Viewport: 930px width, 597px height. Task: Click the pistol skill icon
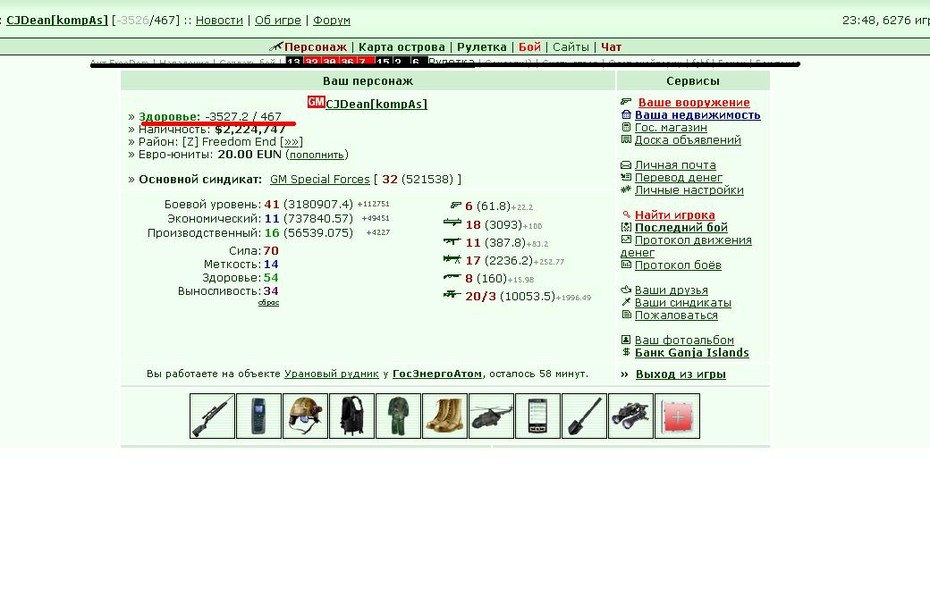click(x=456, y=205)
